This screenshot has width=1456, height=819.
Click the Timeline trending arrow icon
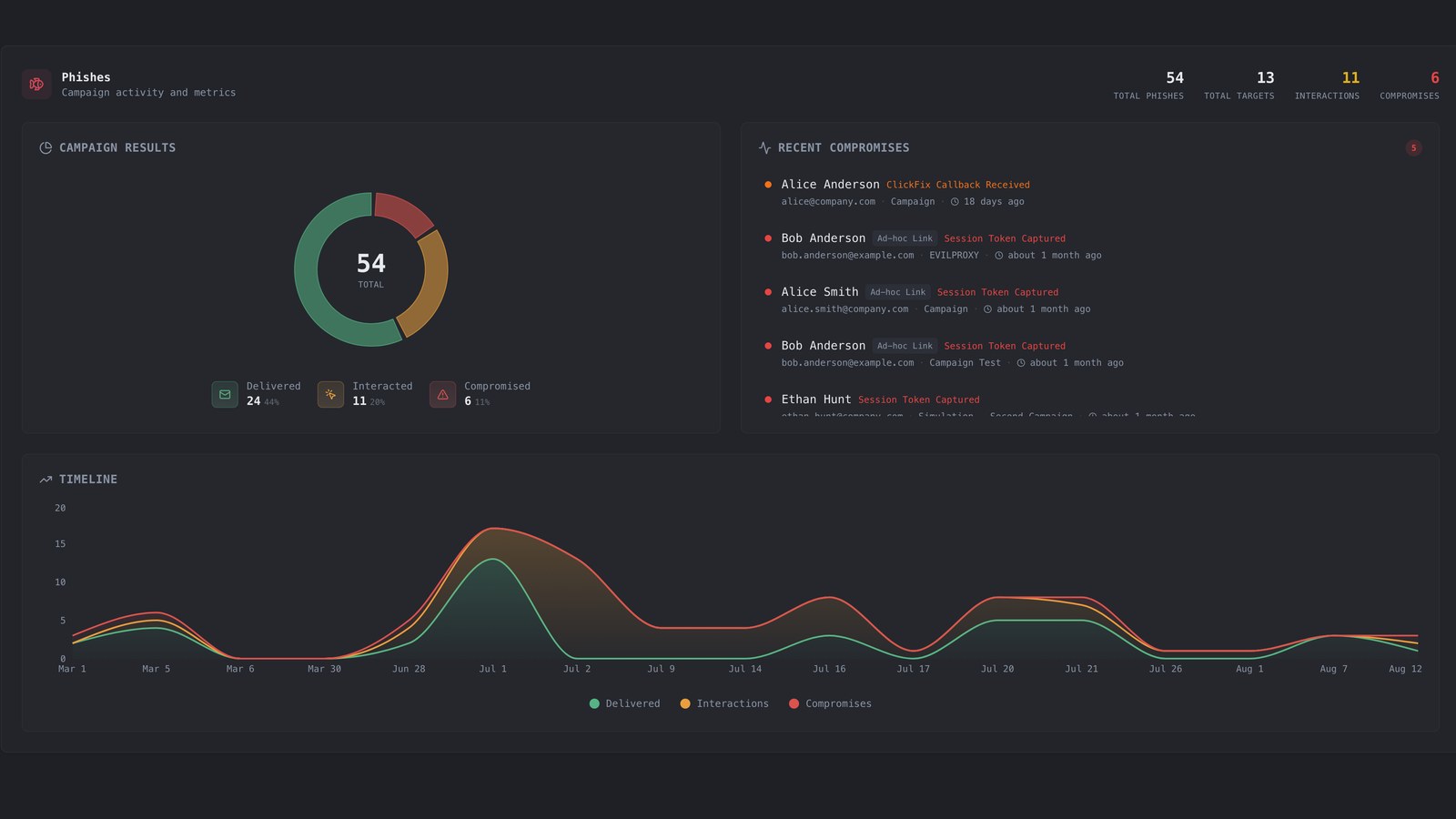click(45, 480)
